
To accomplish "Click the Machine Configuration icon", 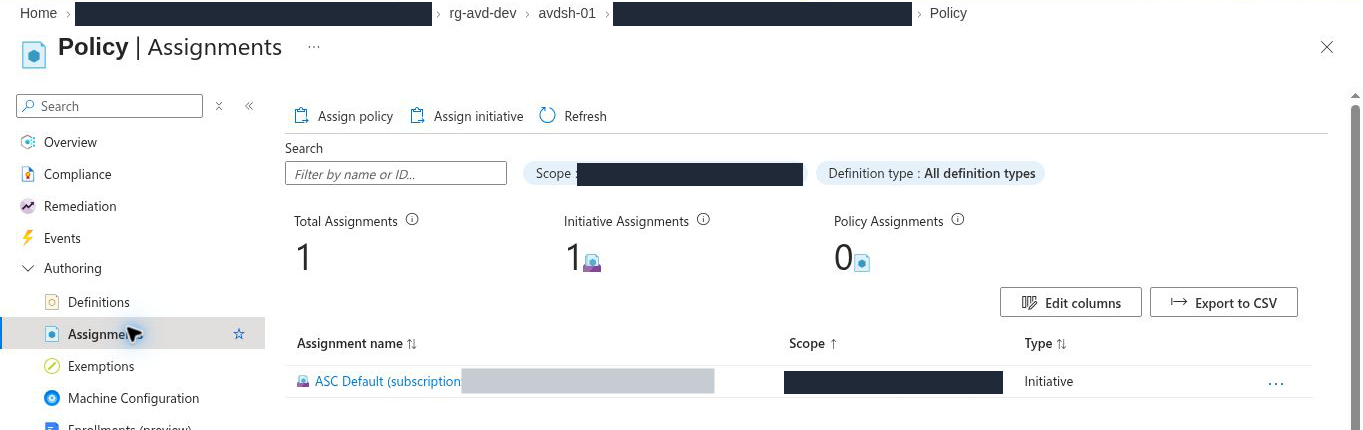I will (x=52, y=398).
